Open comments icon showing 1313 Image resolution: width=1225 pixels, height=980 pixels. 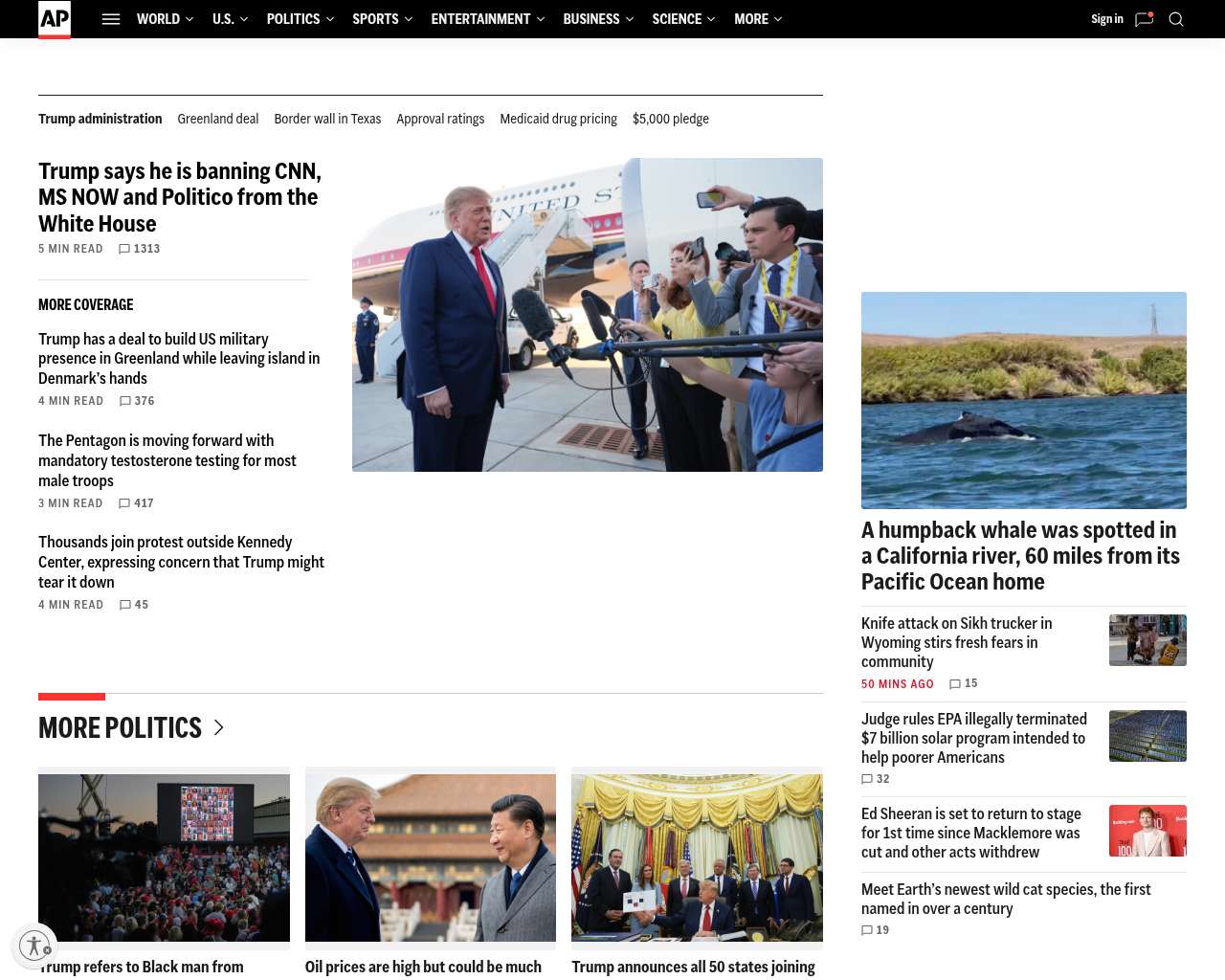coord(123,249)
